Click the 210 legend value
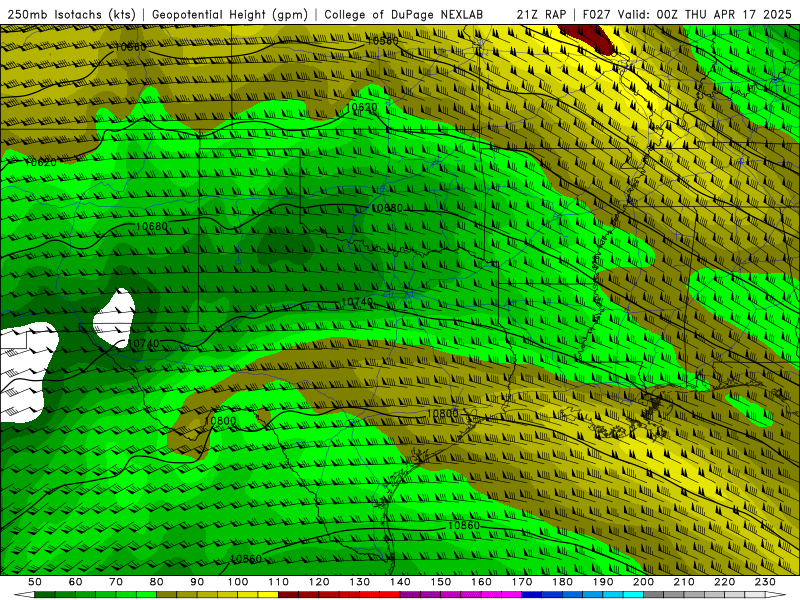Image resolution: width=800 pixels, height=600 pixels. 685,582
